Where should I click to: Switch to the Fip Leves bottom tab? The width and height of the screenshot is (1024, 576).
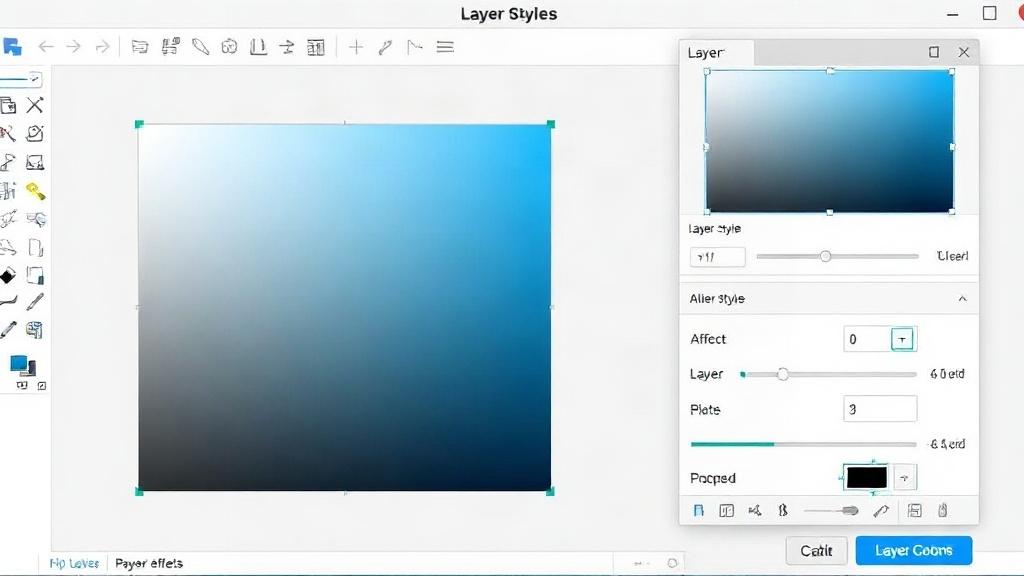pos(74,563)
